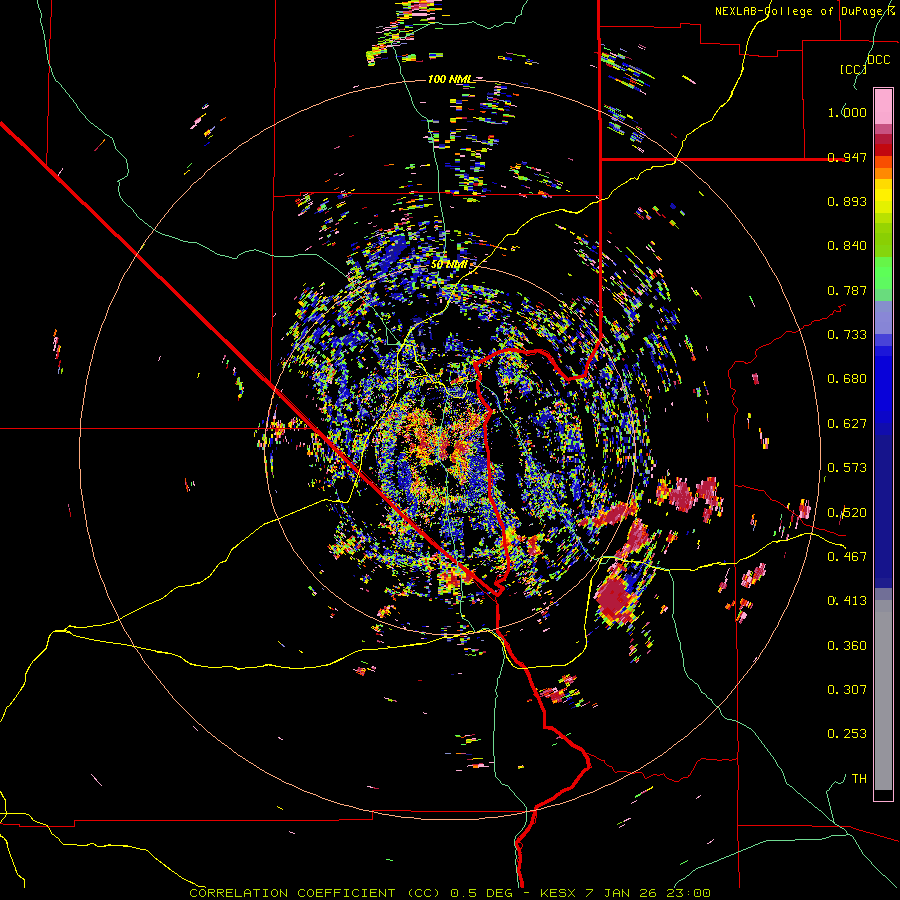Click the NEXLAB-College of DuPage credit text
900x900 pixels.
pyautogui.click(x=805, y=11)
